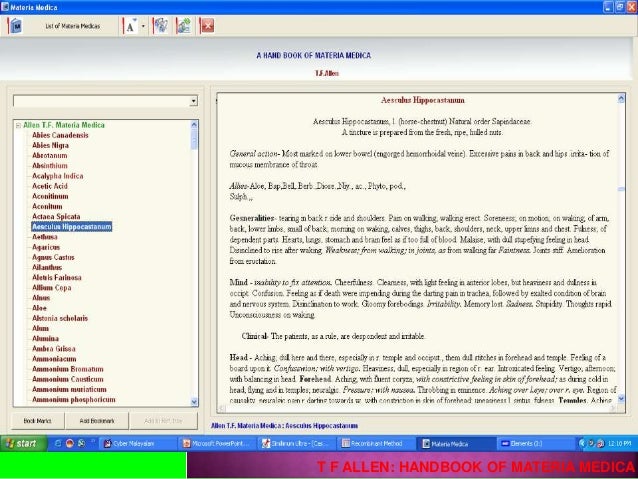Open the font size dropdown arrow
Screen dimensions: 638x479
point(143,26)
